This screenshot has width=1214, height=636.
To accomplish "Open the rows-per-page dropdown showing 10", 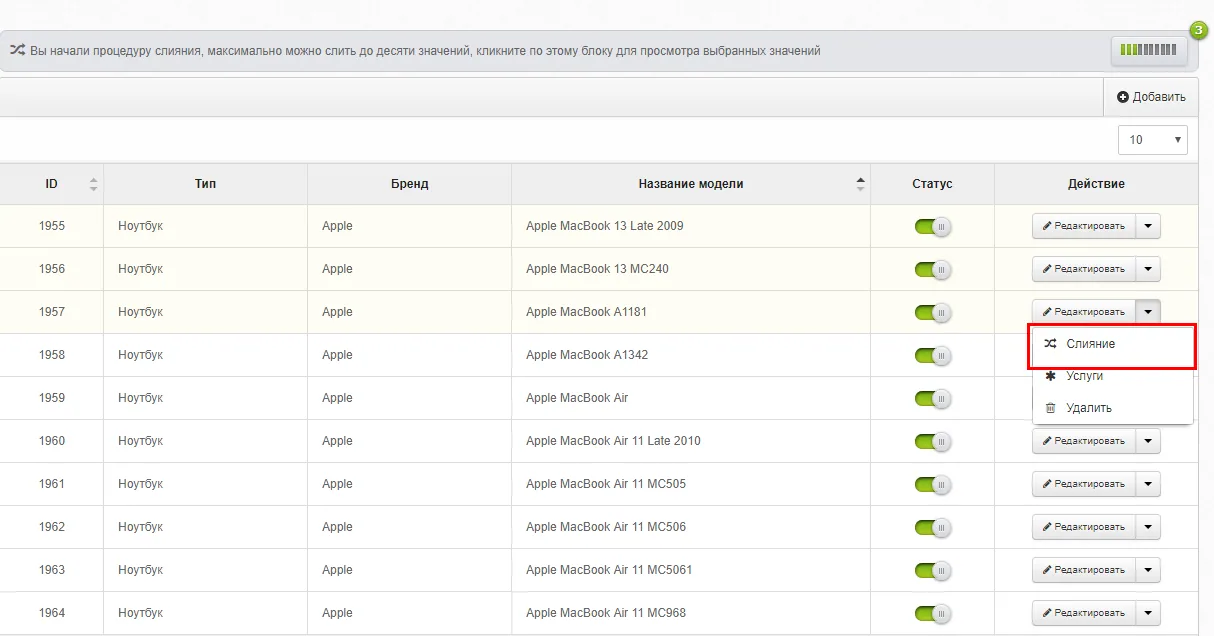I will tap(1153, 140).
